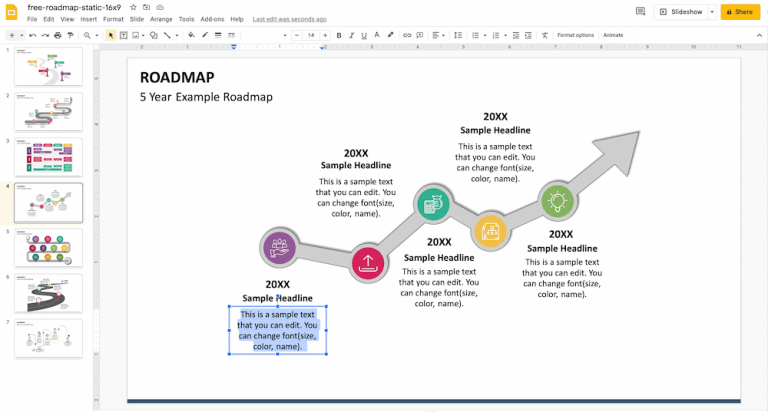Open the Arrange menu
The width and height of the screenshot is (768, 412).
(161, 19)
